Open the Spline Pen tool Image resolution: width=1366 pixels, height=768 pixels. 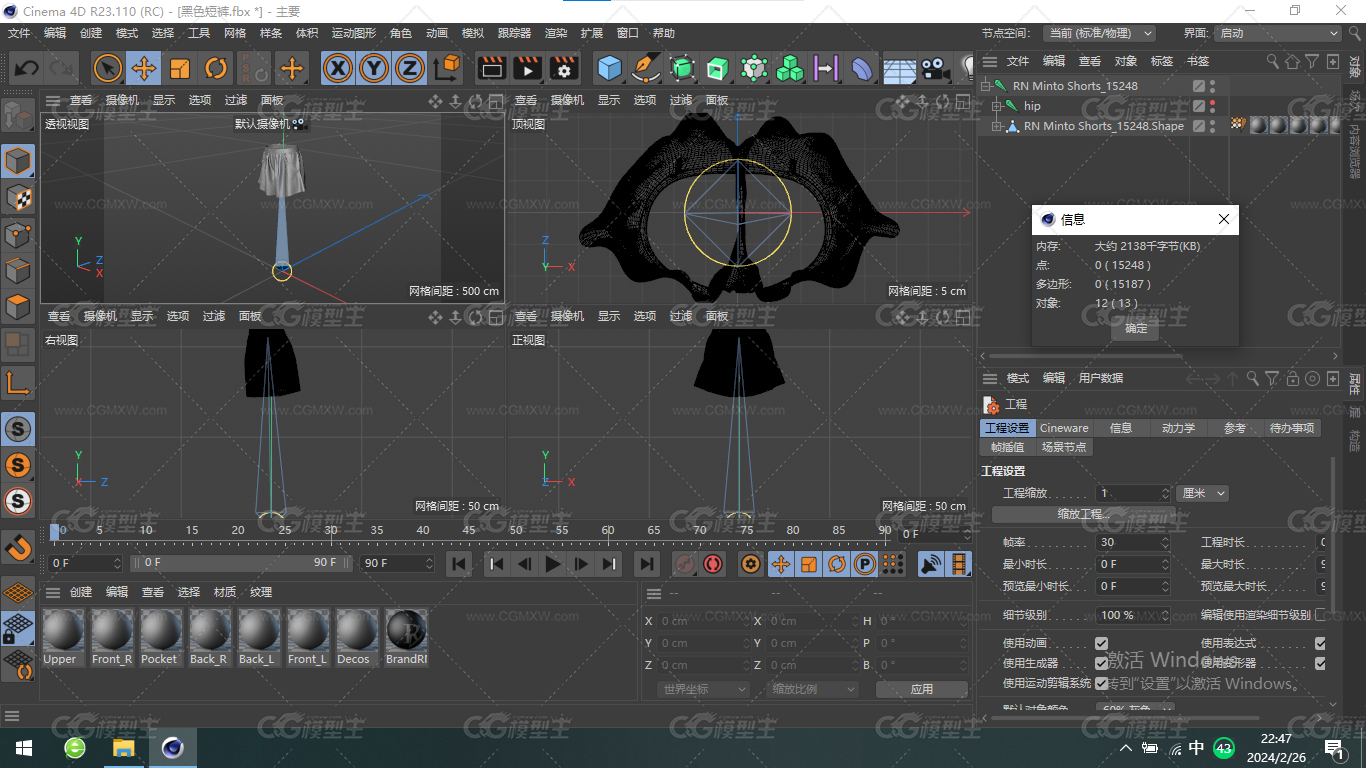coord(646,68)
